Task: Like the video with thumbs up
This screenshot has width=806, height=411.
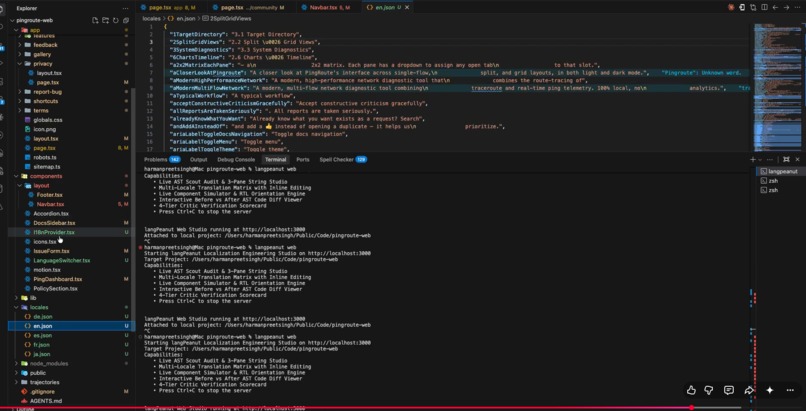Action: (x=691, y=390)
